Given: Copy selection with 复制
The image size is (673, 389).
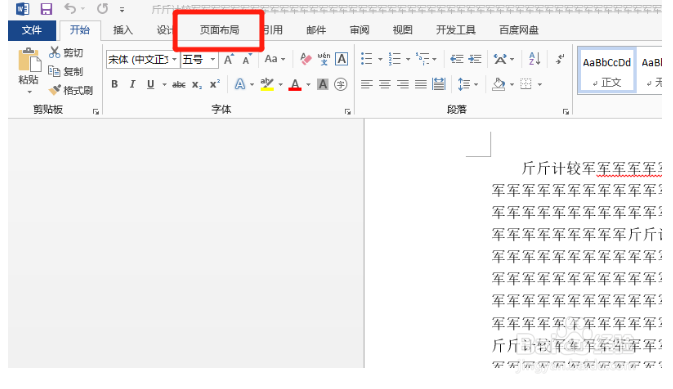Looking at the screenshot, I should 66,71.
